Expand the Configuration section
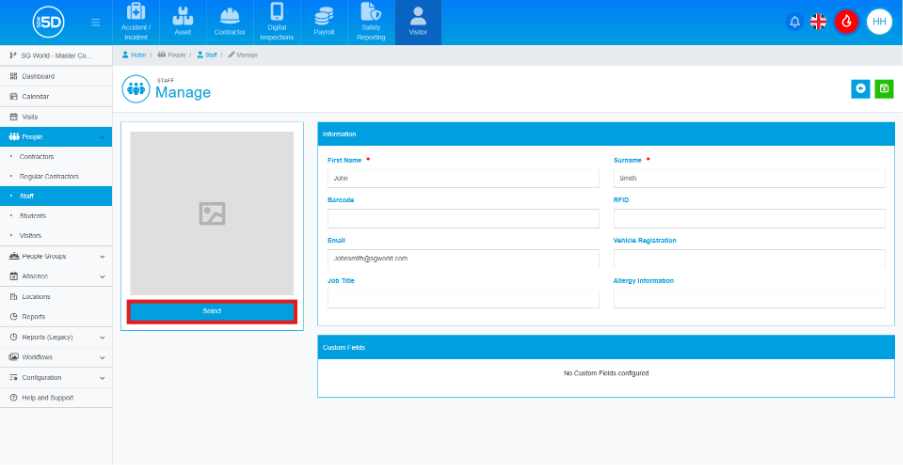 [56, 377]
